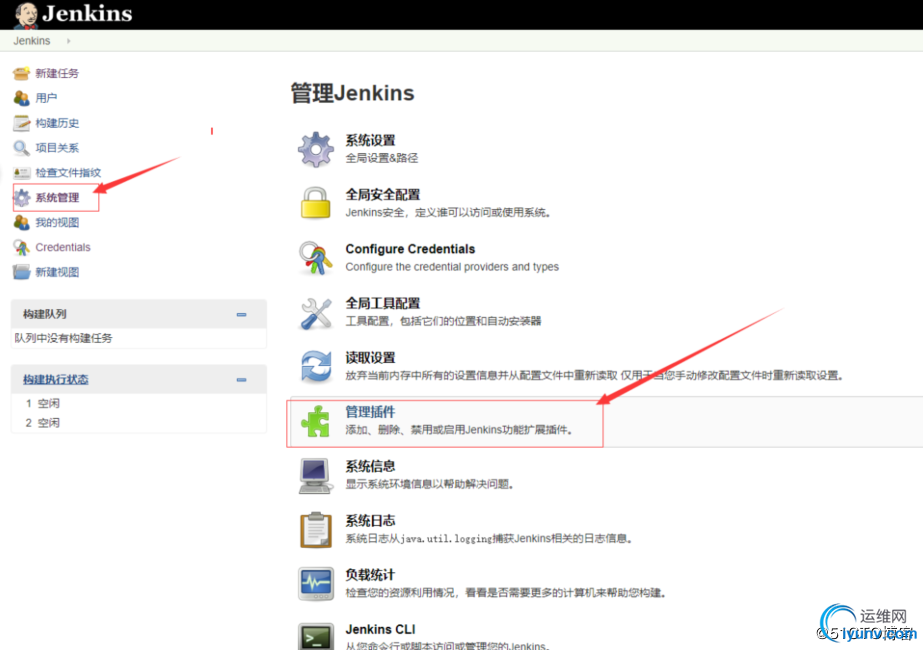This screenshot has width=923, height=650.
Task: Click the 检查您的资源利用情况 description text
Action: [x=506, y=593]
